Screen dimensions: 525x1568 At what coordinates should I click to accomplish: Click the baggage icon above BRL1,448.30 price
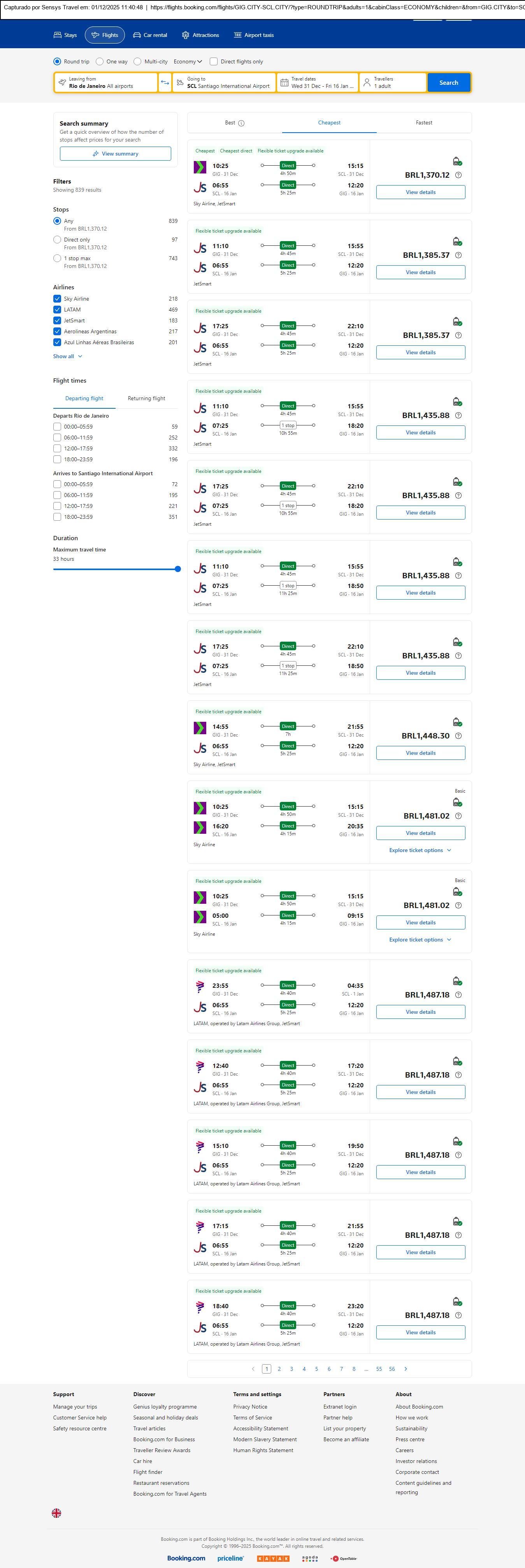(457, 722)
